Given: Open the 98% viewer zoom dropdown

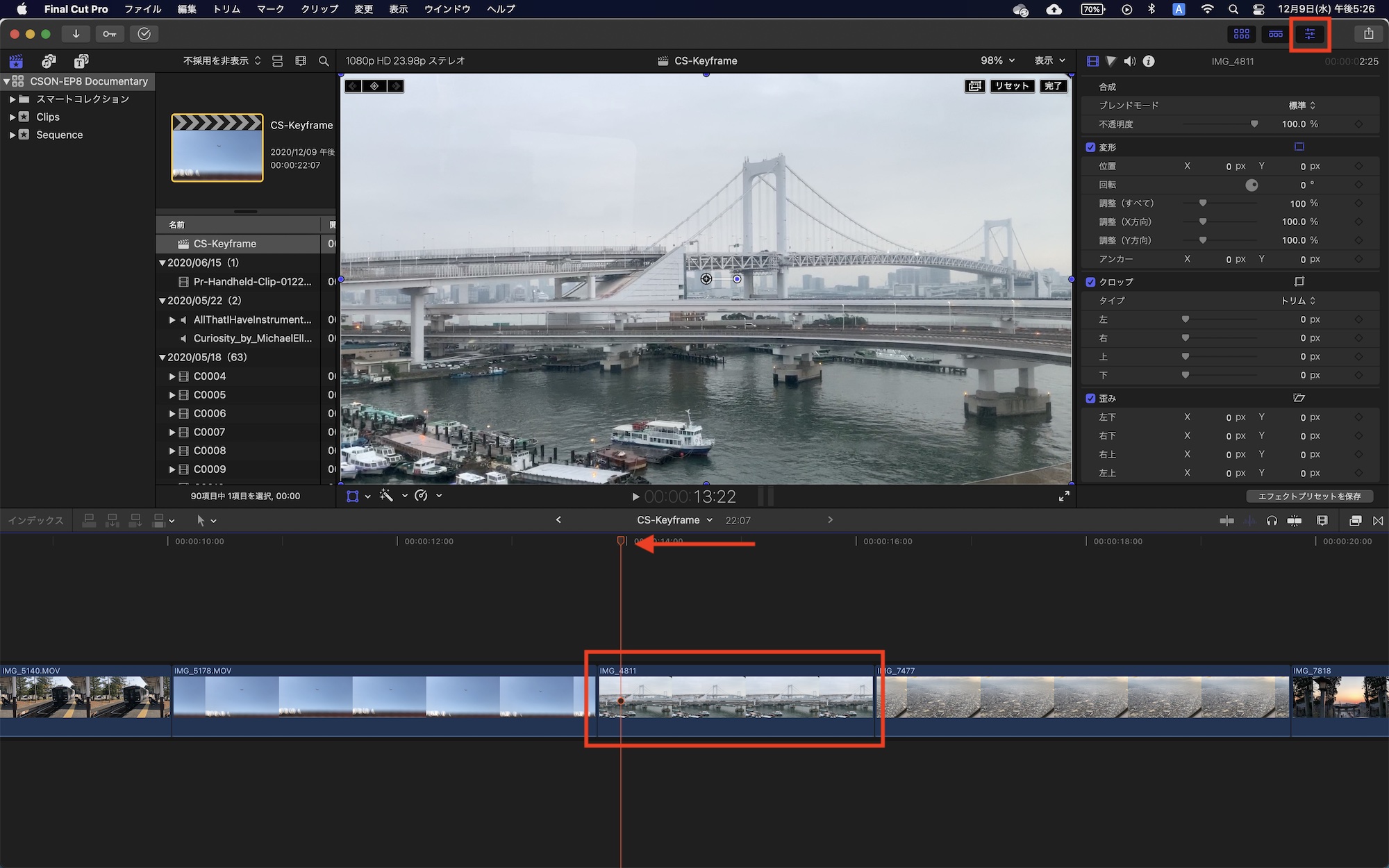Looking at the screenshot, I should point(997,61).
